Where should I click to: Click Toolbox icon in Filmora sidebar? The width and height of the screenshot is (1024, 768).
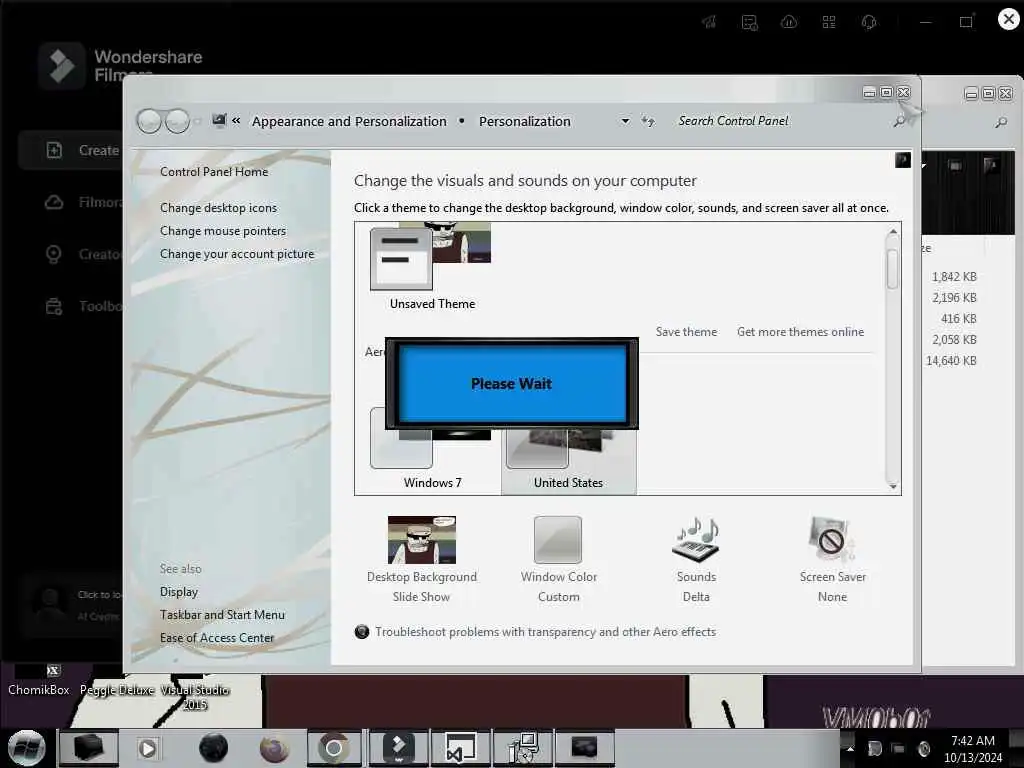point(54,306)
